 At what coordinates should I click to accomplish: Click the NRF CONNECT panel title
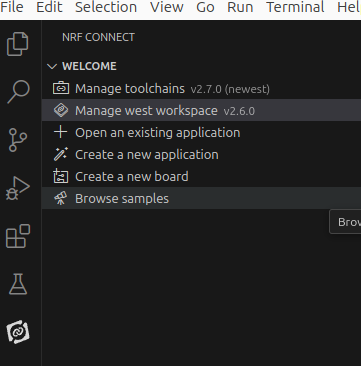click(98, 37)
